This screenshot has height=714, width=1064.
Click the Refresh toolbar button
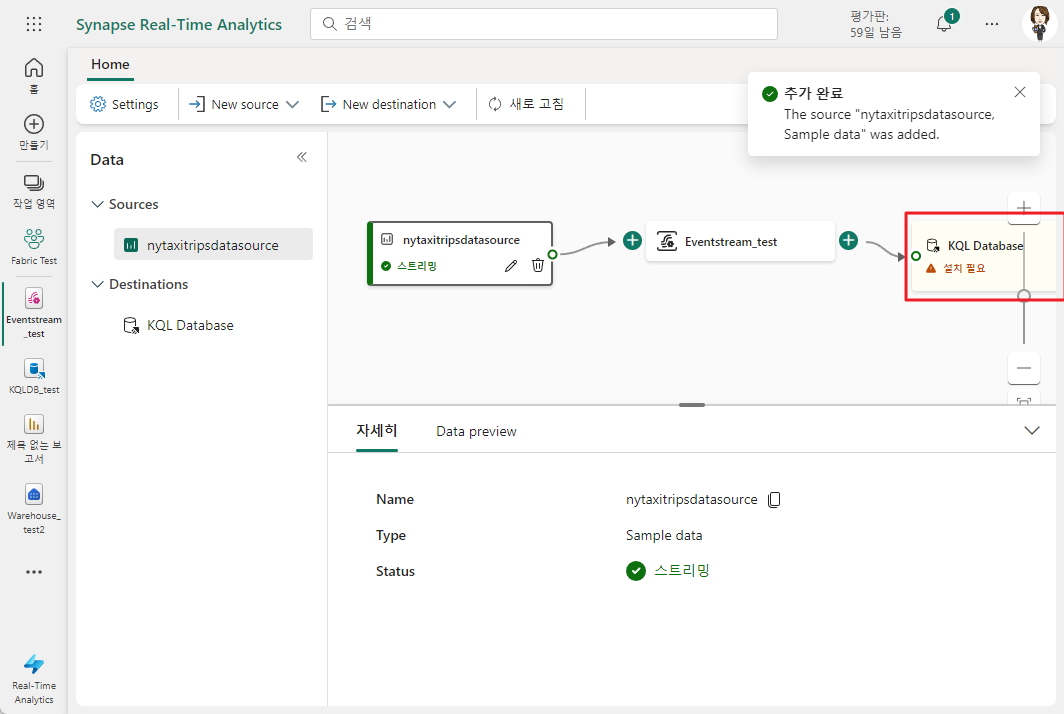(x=526, y=104)
